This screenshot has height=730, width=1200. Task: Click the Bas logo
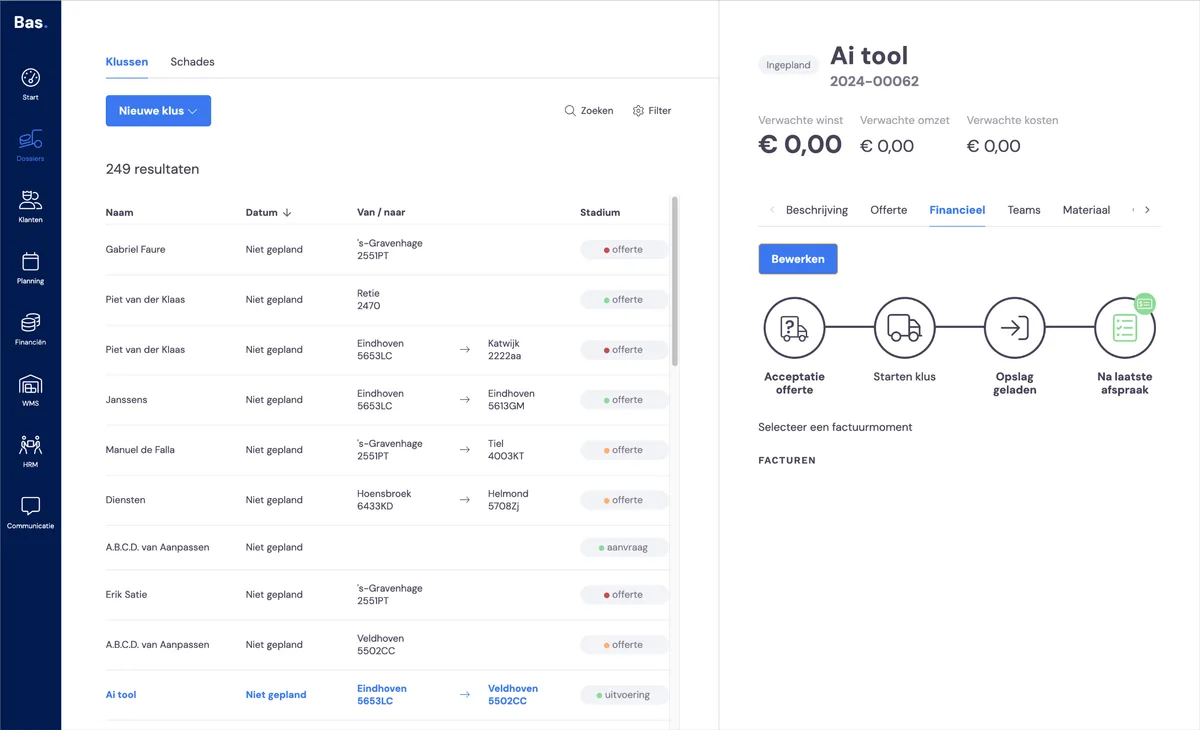tap(30, 22)
